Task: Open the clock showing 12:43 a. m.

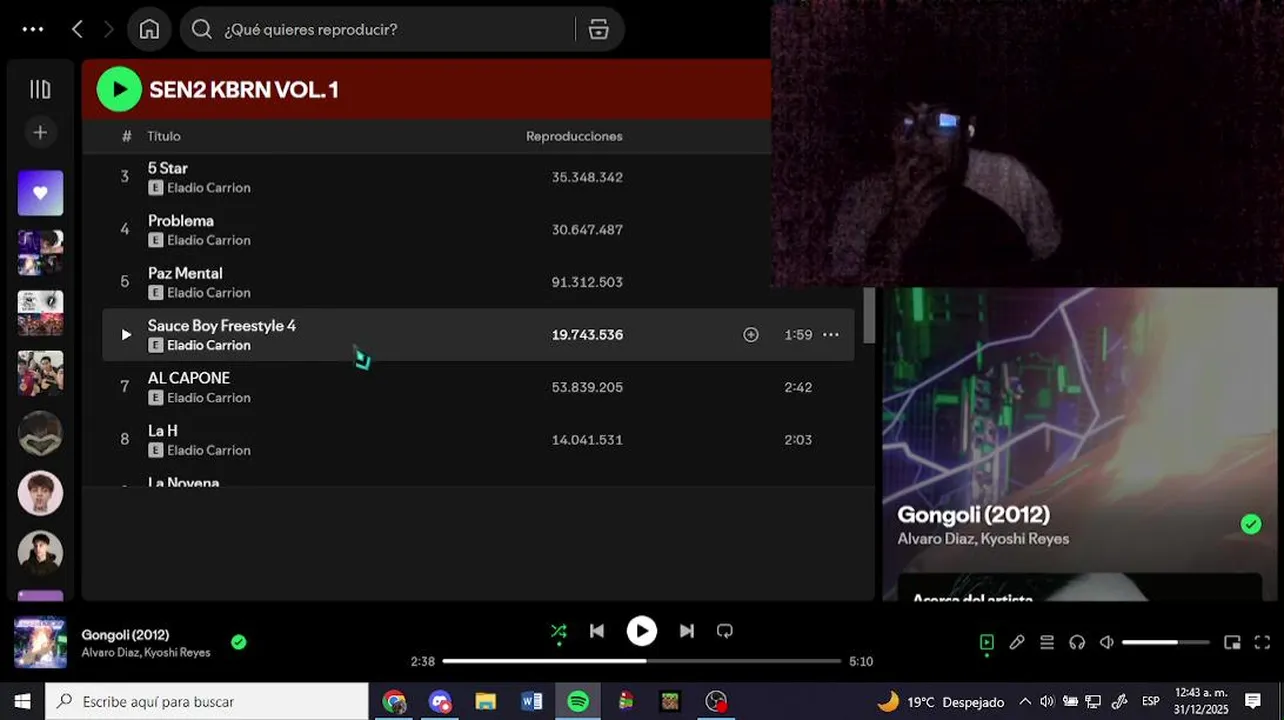Action: [x=1201, y=701]
